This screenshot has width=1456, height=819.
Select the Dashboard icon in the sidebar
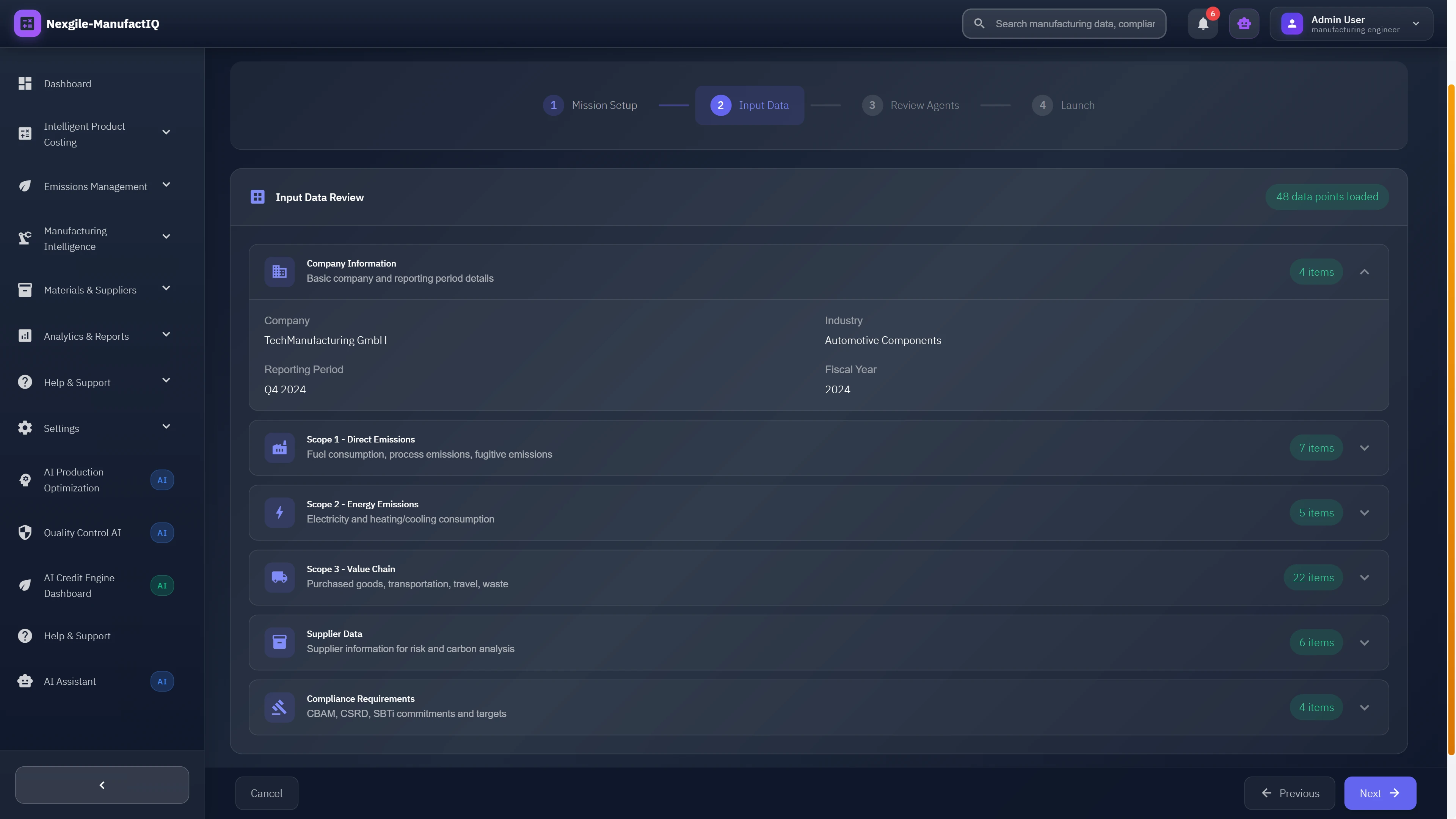click(24, 83)
